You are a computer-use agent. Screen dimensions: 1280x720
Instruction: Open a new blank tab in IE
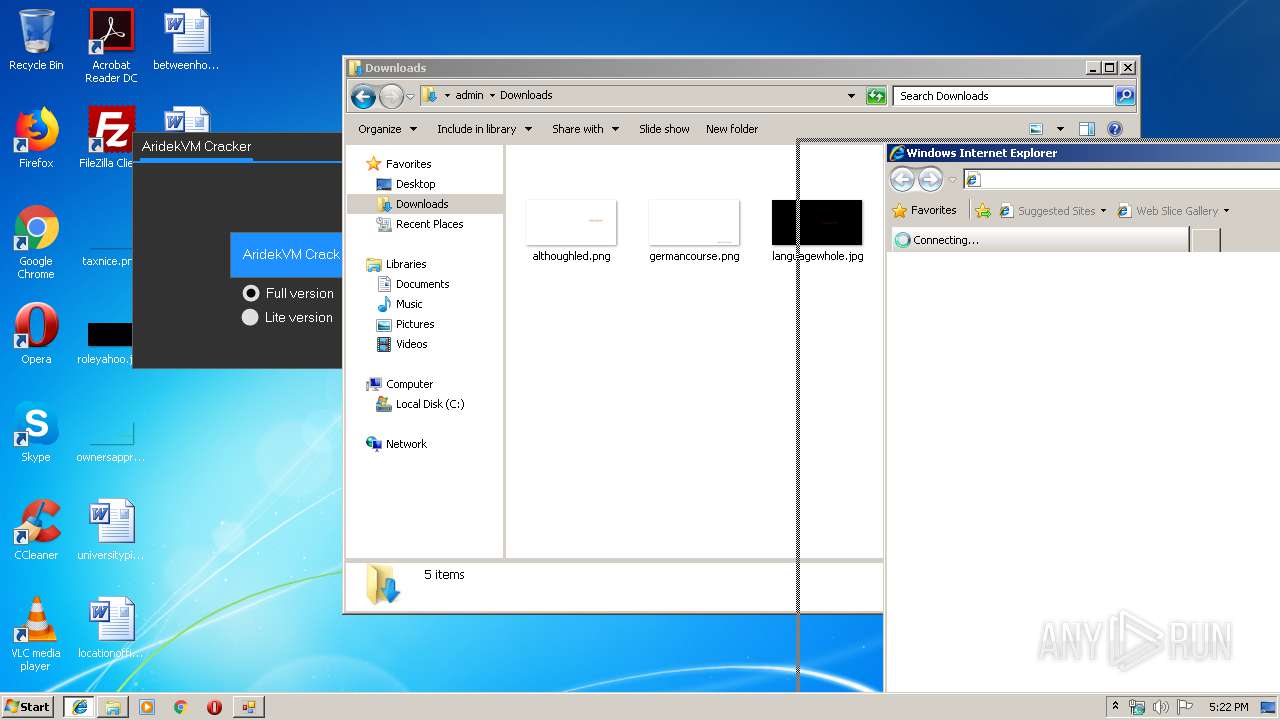coord(1206,240)
